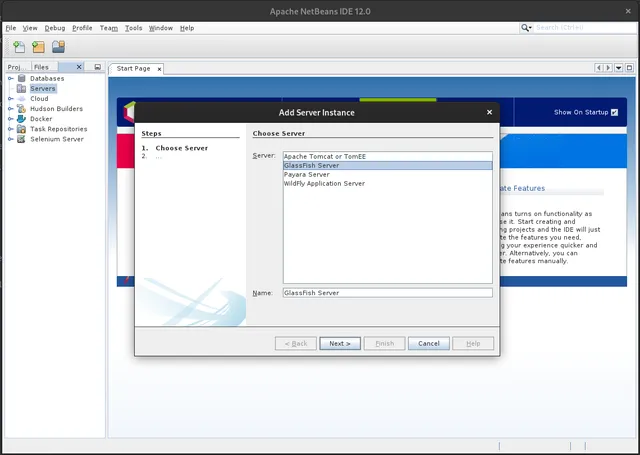The height and width of the screenshot is (455, 640).
Task: Minimize the Services panel window
Action: (x=97, y=67)
